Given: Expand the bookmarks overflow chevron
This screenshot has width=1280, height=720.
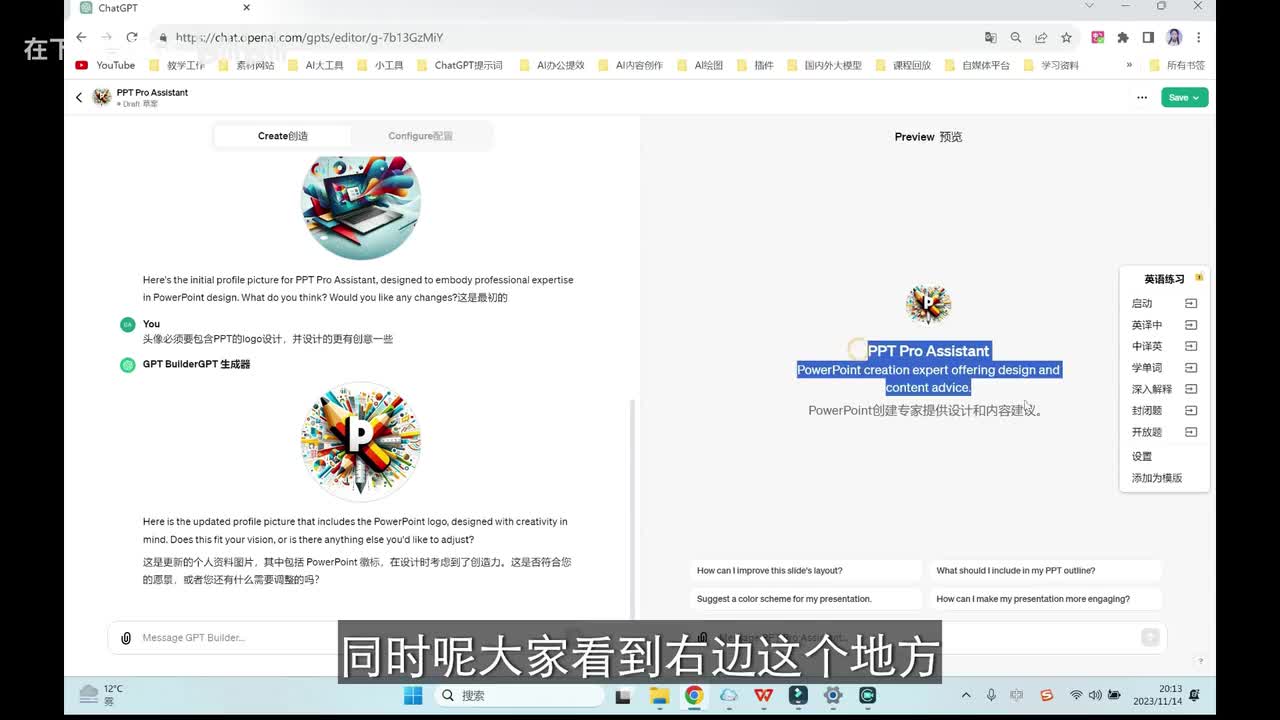Looking at the screenshot, I should pyautogui.click(x=1129, y=65).
